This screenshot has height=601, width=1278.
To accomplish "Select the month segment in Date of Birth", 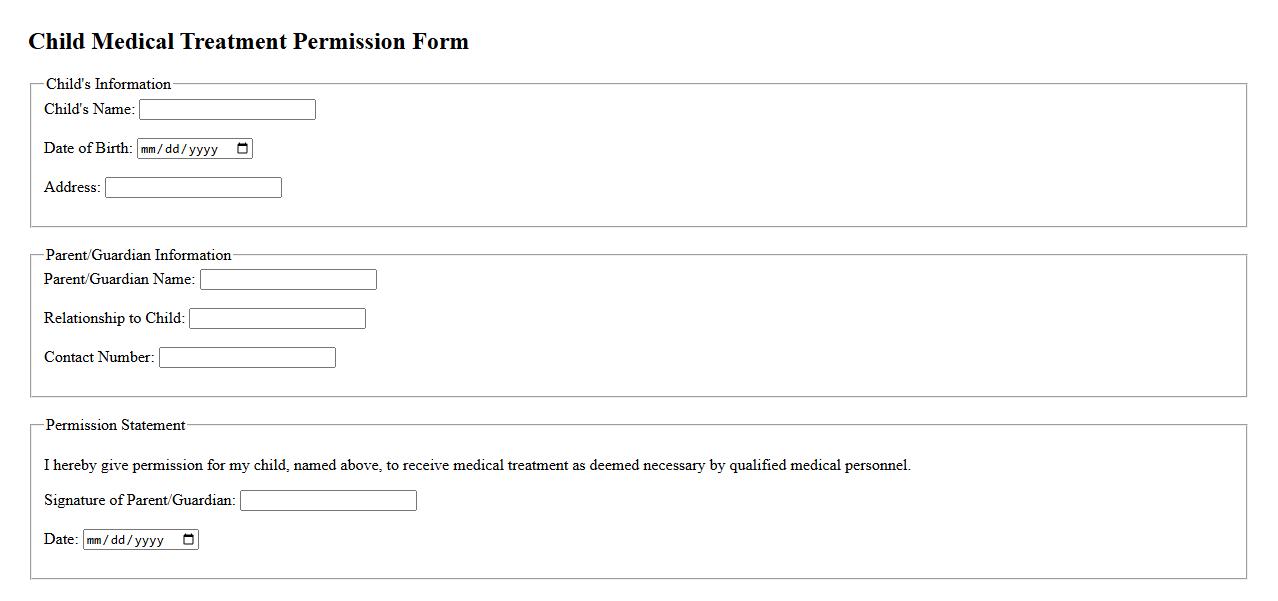I will pos(149,149).
